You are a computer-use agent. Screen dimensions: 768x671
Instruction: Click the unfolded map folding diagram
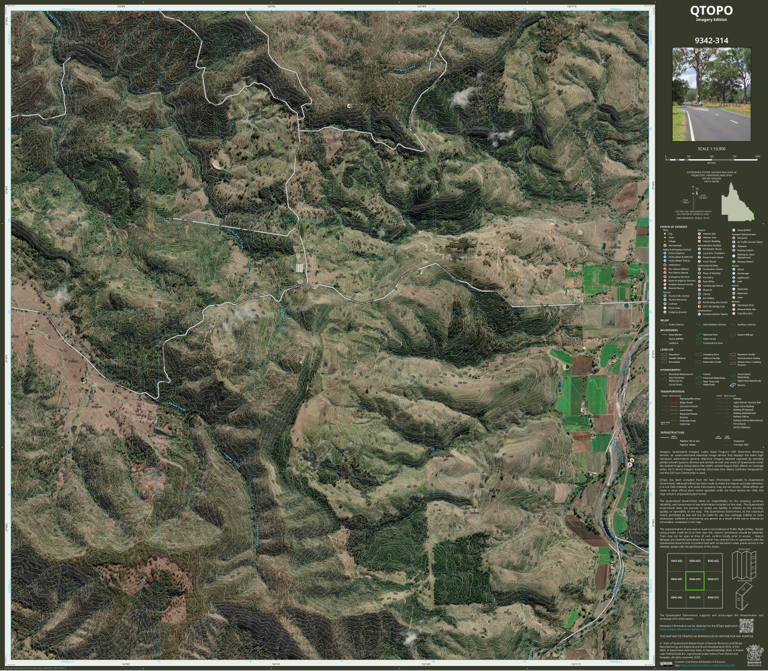point(743,564)
